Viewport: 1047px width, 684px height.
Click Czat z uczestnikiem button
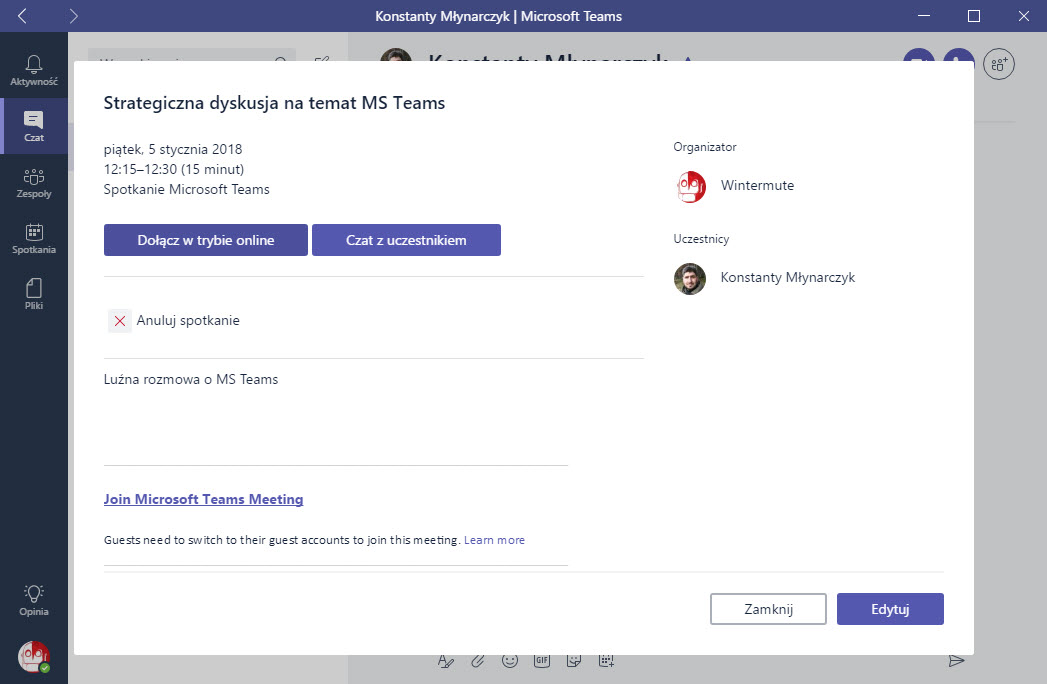click(x=406, y=240)
